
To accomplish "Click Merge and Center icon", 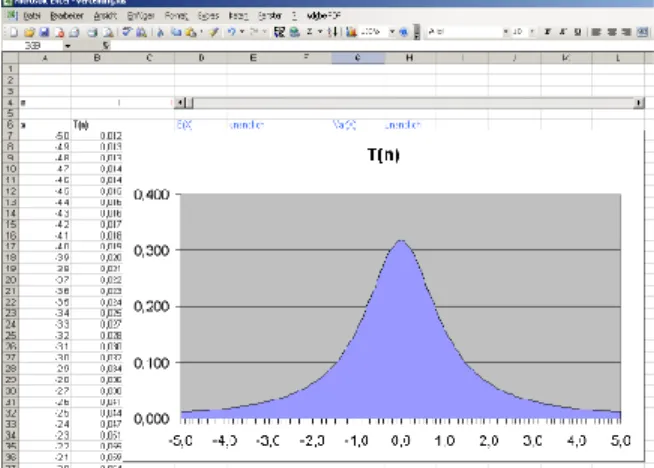I will pyautogui.click(x=643, y=32).
